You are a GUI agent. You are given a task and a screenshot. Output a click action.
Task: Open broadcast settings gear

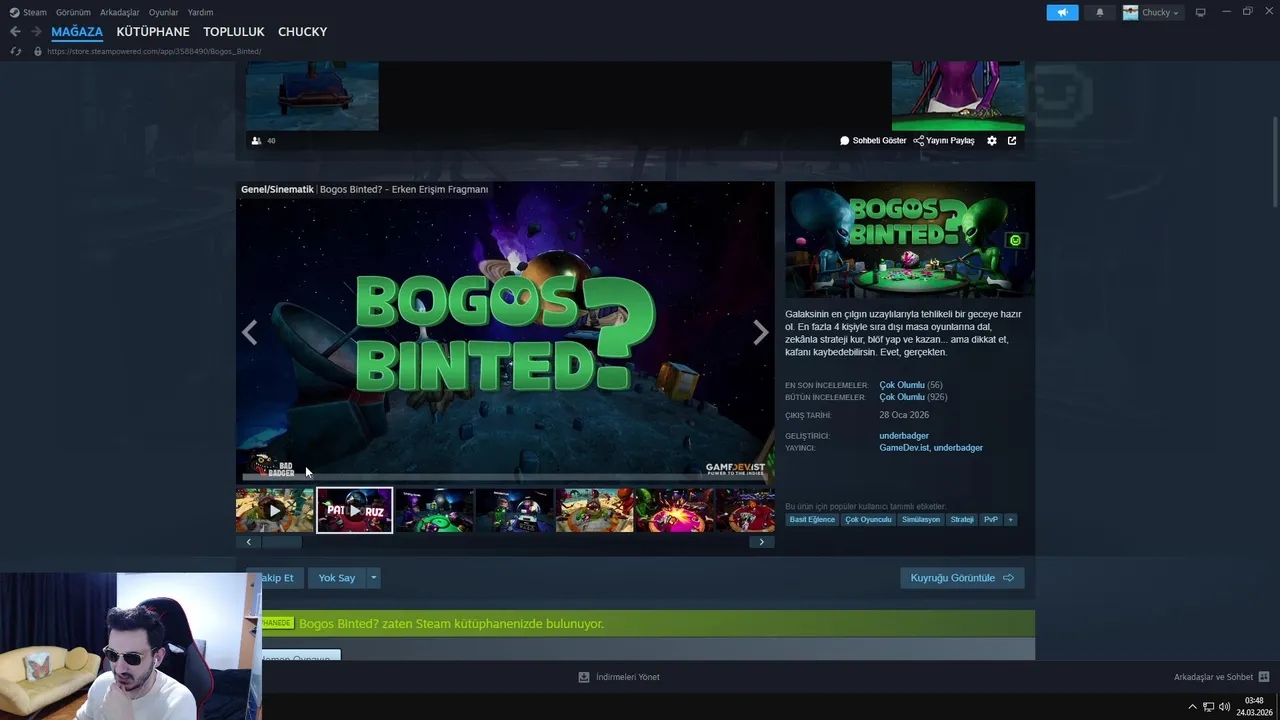(992, 141)
